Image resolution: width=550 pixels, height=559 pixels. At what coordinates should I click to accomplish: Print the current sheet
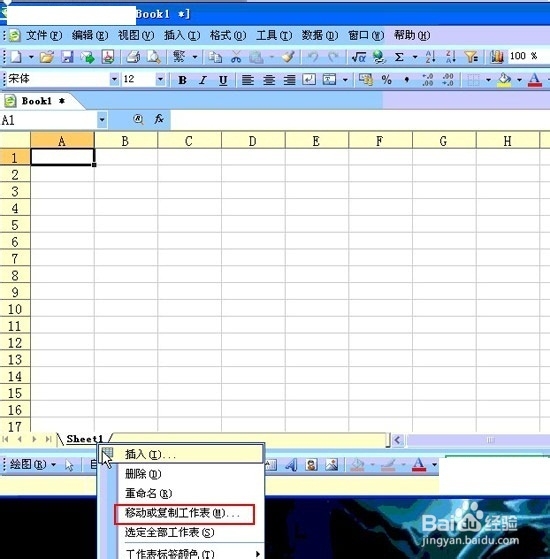[133, 57]
